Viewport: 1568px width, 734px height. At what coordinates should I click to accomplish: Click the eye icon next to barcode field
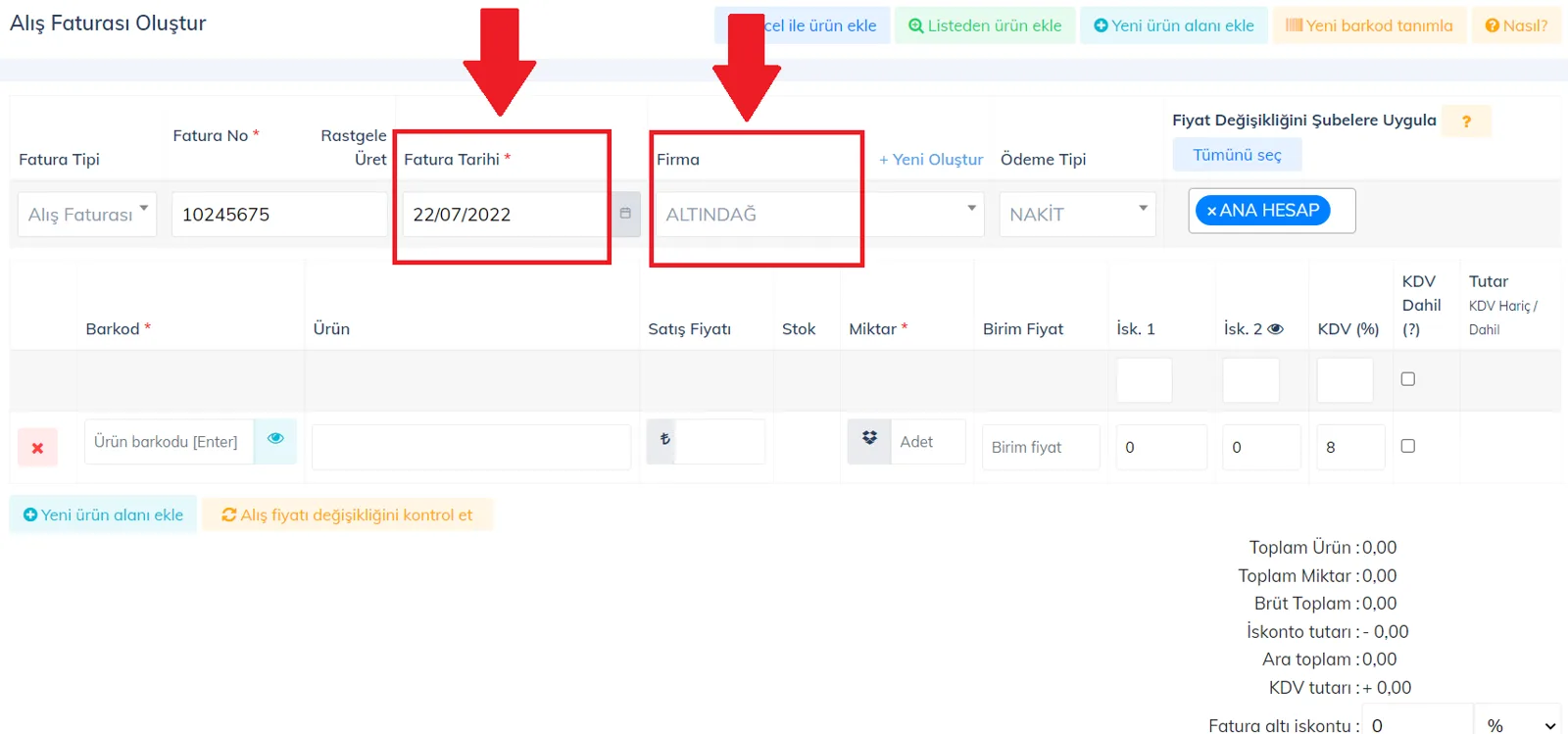tap(275, 439)
